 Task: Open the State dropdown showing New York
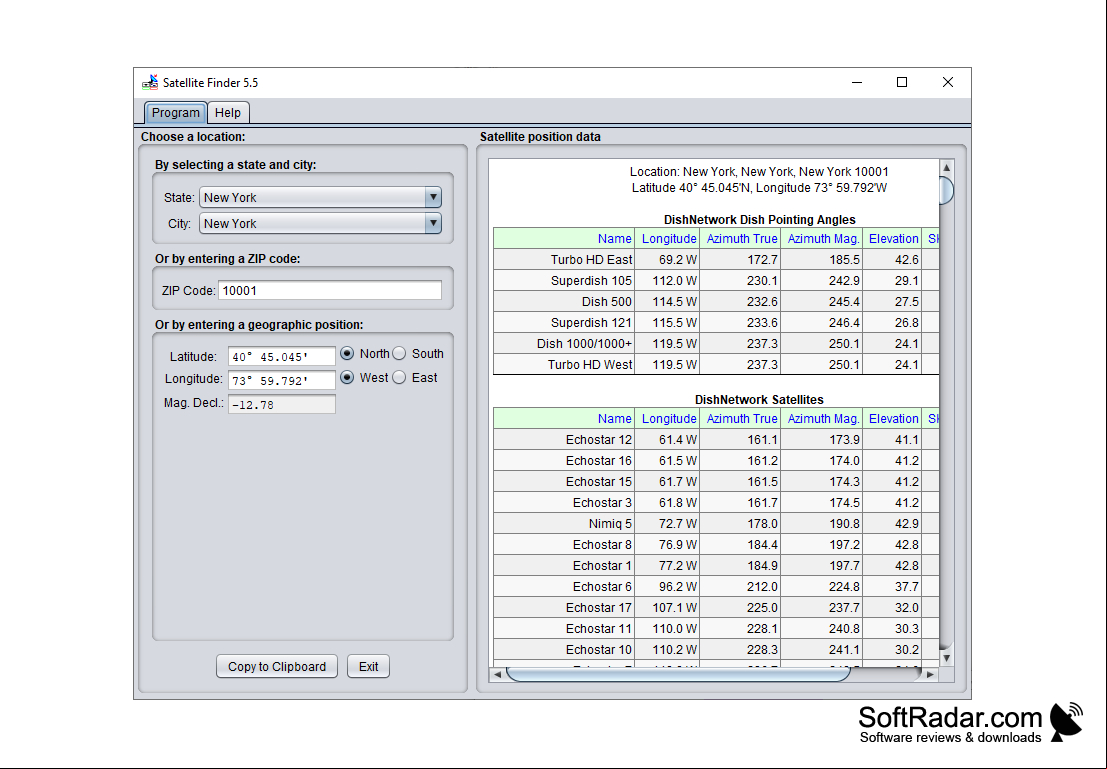pos(321,198)
